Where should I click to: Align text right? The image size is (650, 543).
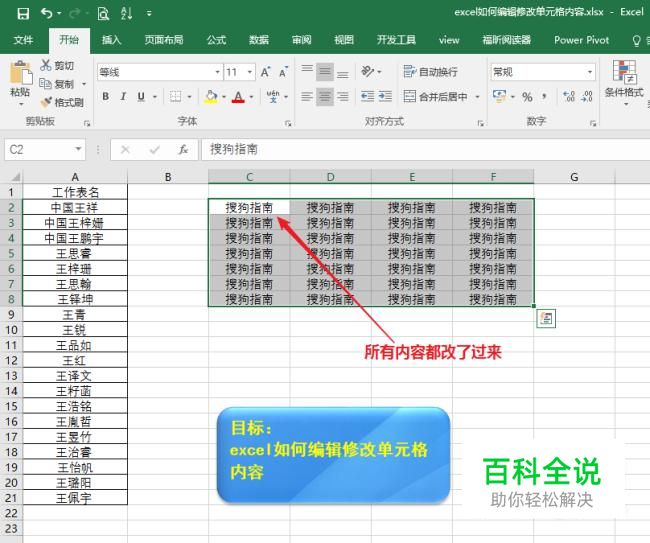click(342, 97)
